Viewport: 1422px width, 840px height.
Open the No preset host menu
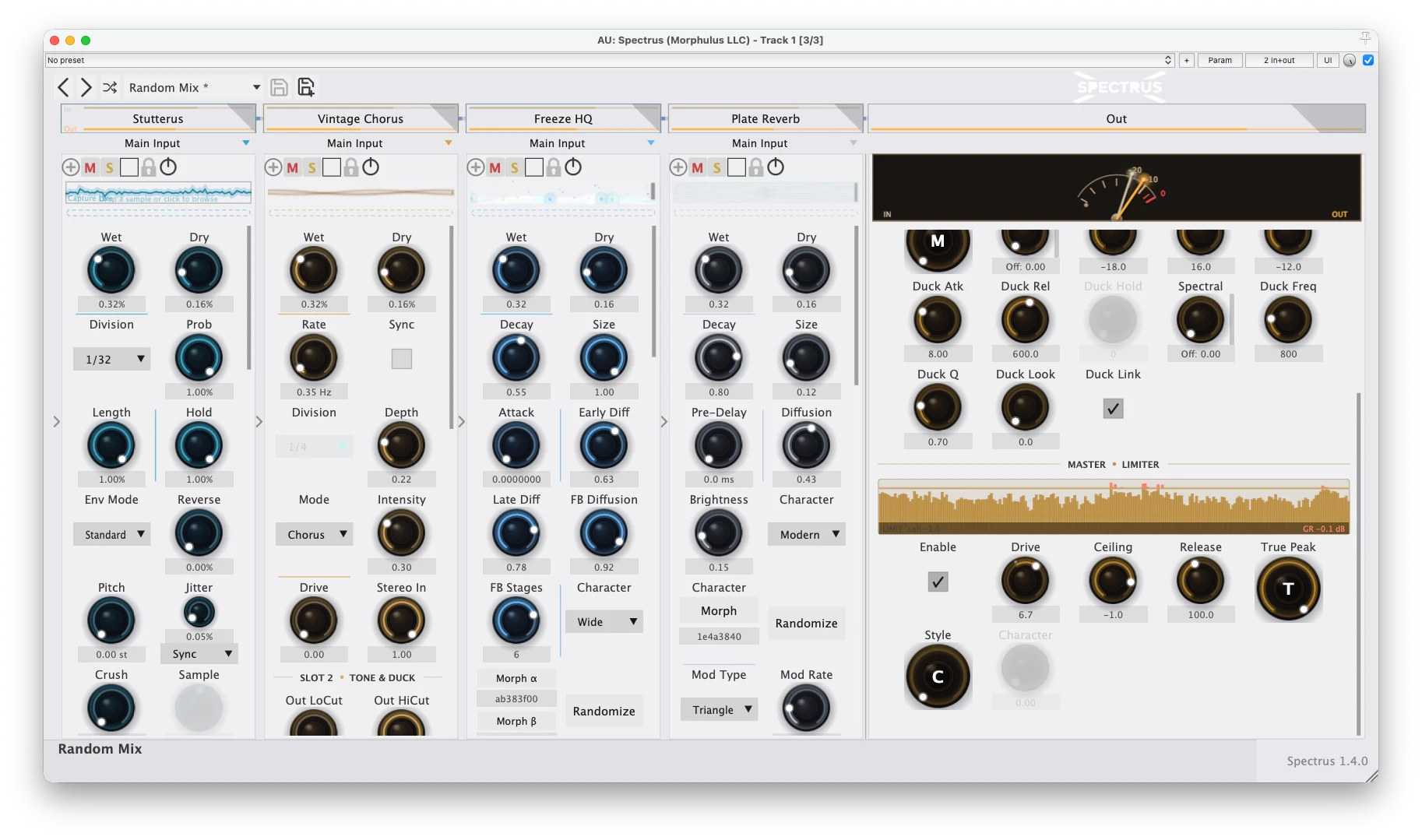click(x=610, y=60)
